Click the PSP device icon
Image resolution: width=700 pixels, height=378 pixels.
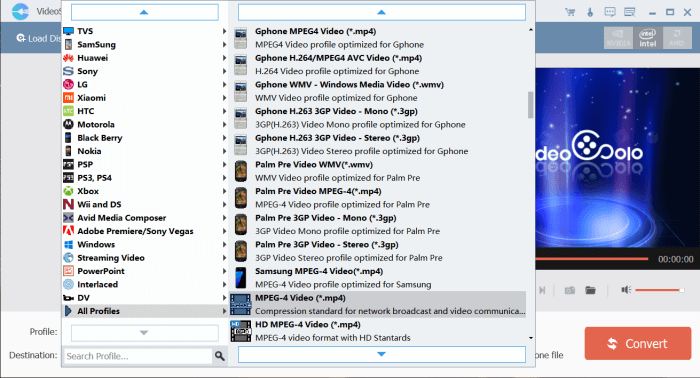click(68, 164)
